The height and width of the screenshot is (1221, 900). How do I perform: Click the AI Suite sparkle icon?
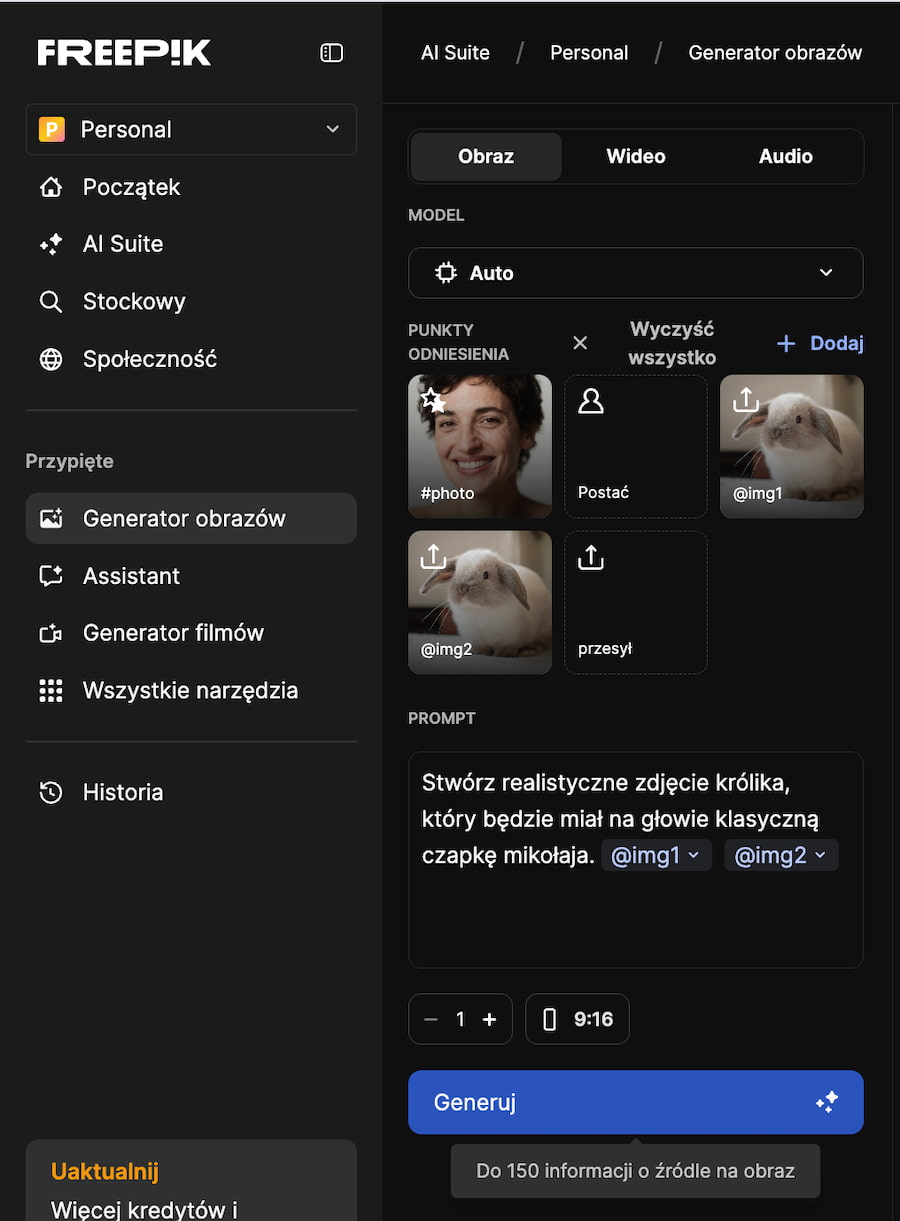pyautogui.click(x=50, y=243)
